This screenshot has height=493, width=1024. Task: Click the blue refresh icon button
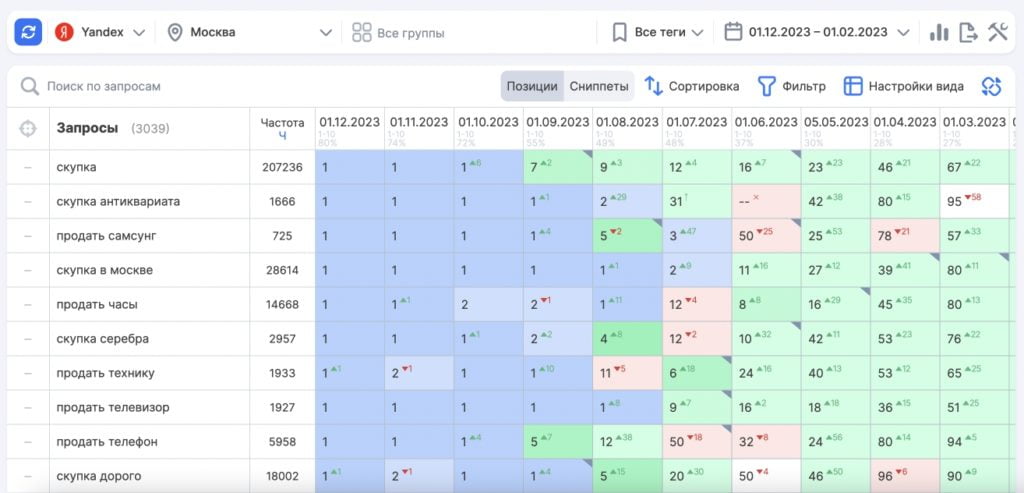coord(28,32)
